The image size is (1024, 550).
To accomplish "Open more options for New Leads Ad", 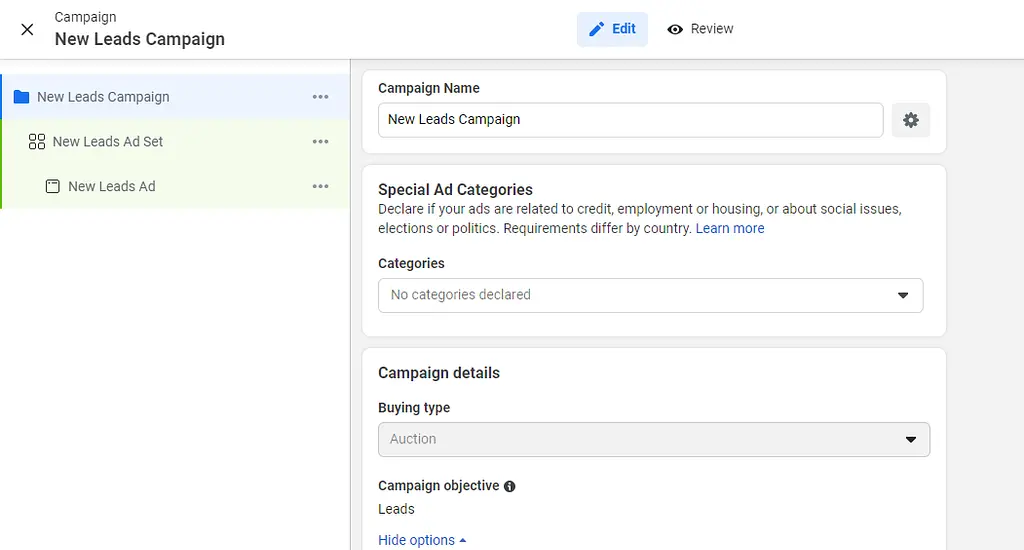I will click(320, 187).
